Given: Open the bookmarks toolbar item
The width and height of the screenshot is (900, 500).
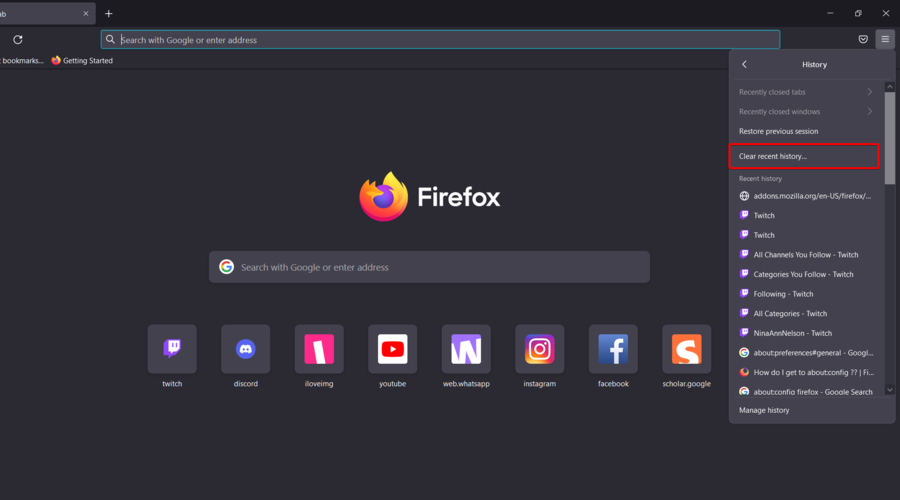Looking at the screenshot, I should [x=21, y=60].
